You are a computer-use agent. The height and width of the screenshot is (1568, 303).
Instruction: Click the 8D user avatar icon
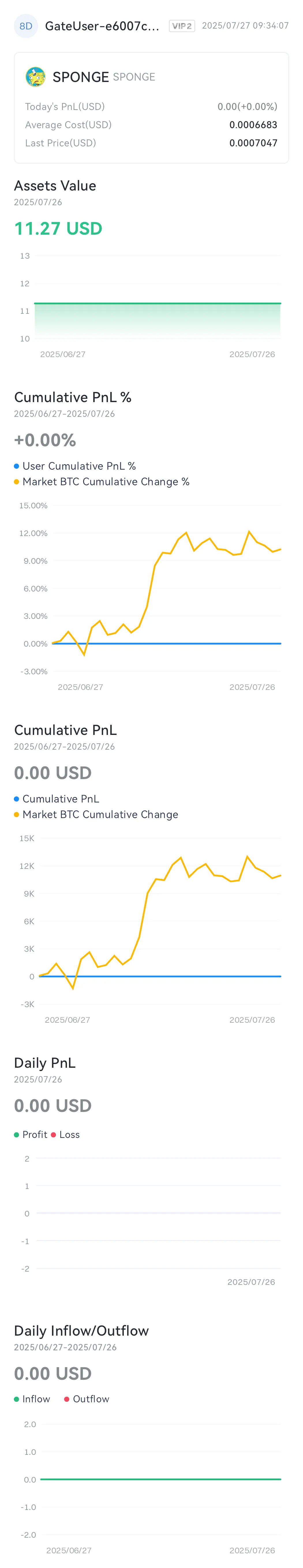tap(26, 26)
